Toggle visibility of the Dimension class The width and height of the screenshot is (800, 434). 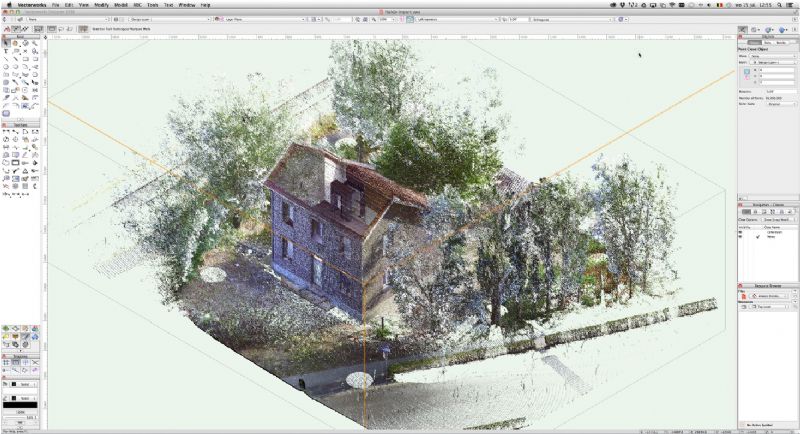pyautogui.click(x=741, y=232)
